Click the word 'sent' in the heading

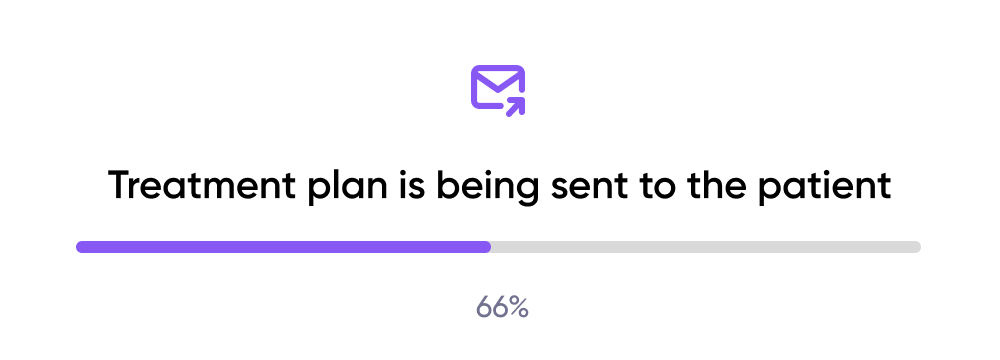coord(595,186)
